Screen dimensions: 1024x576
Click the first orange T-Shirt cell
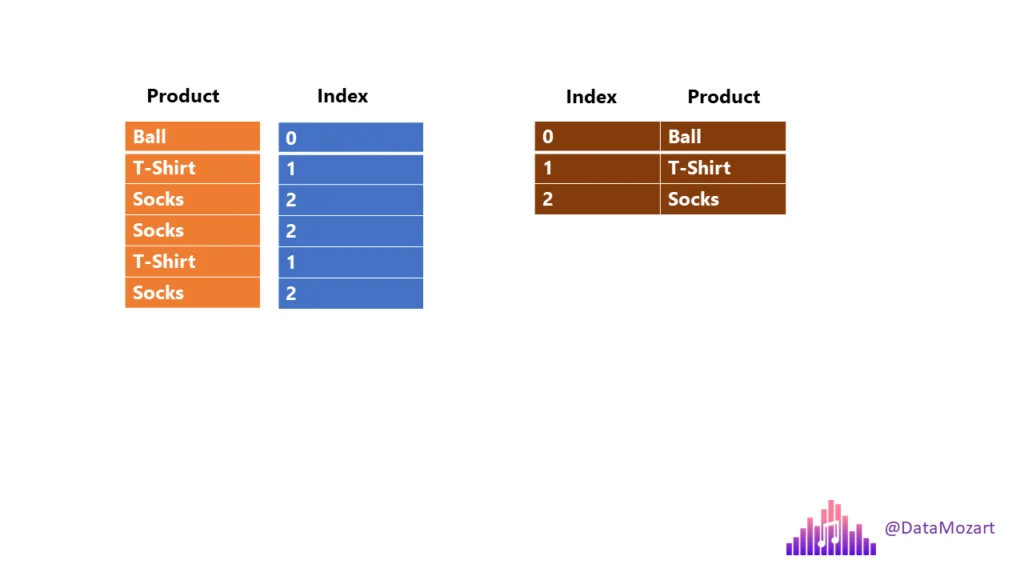[192, 168]
